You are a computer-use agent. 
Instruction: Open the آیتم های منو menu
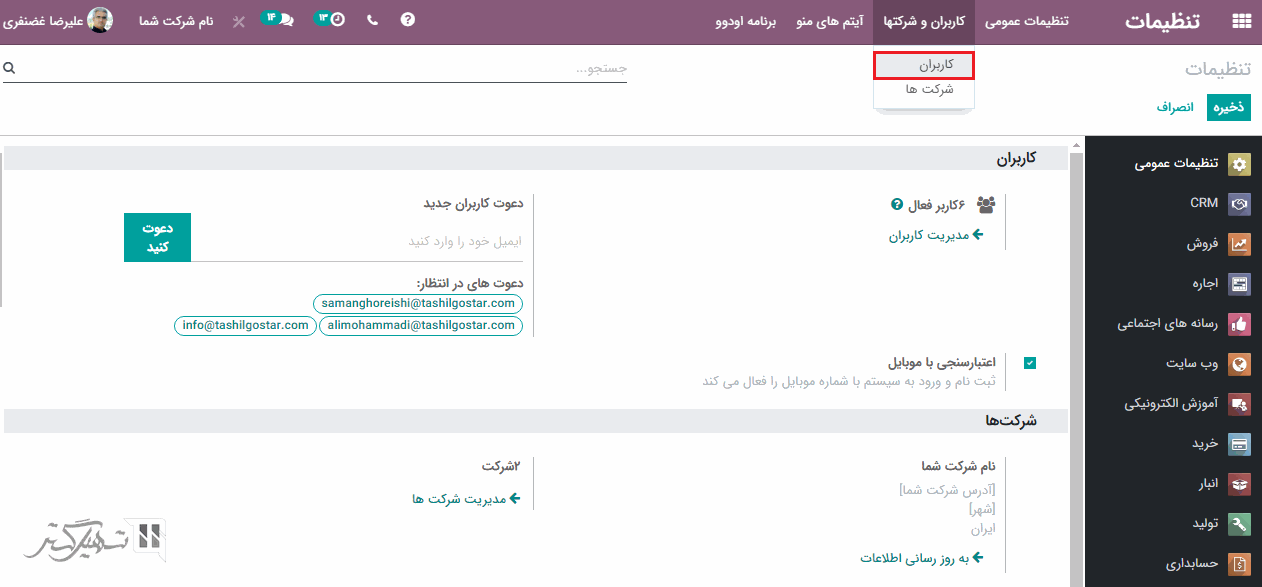click(x=830, y=20)
